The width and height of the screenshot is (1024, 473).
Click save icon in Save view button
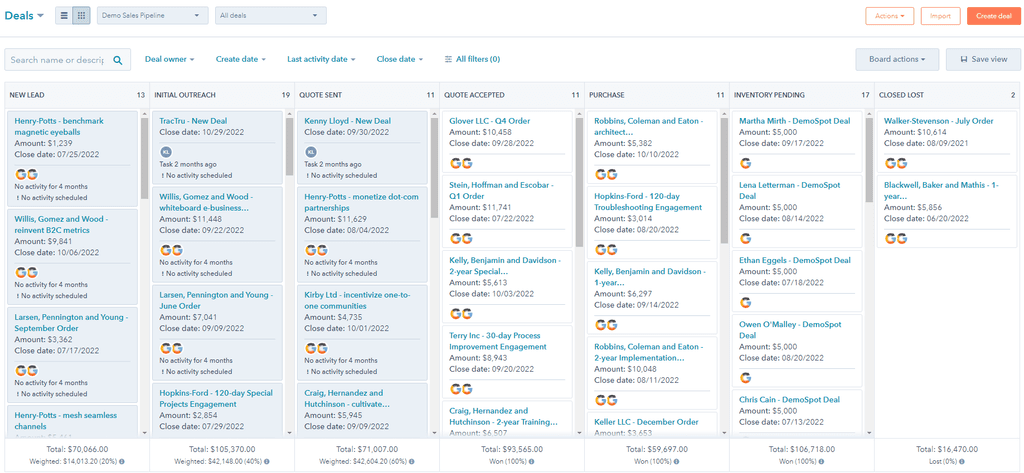pos(964,59)
